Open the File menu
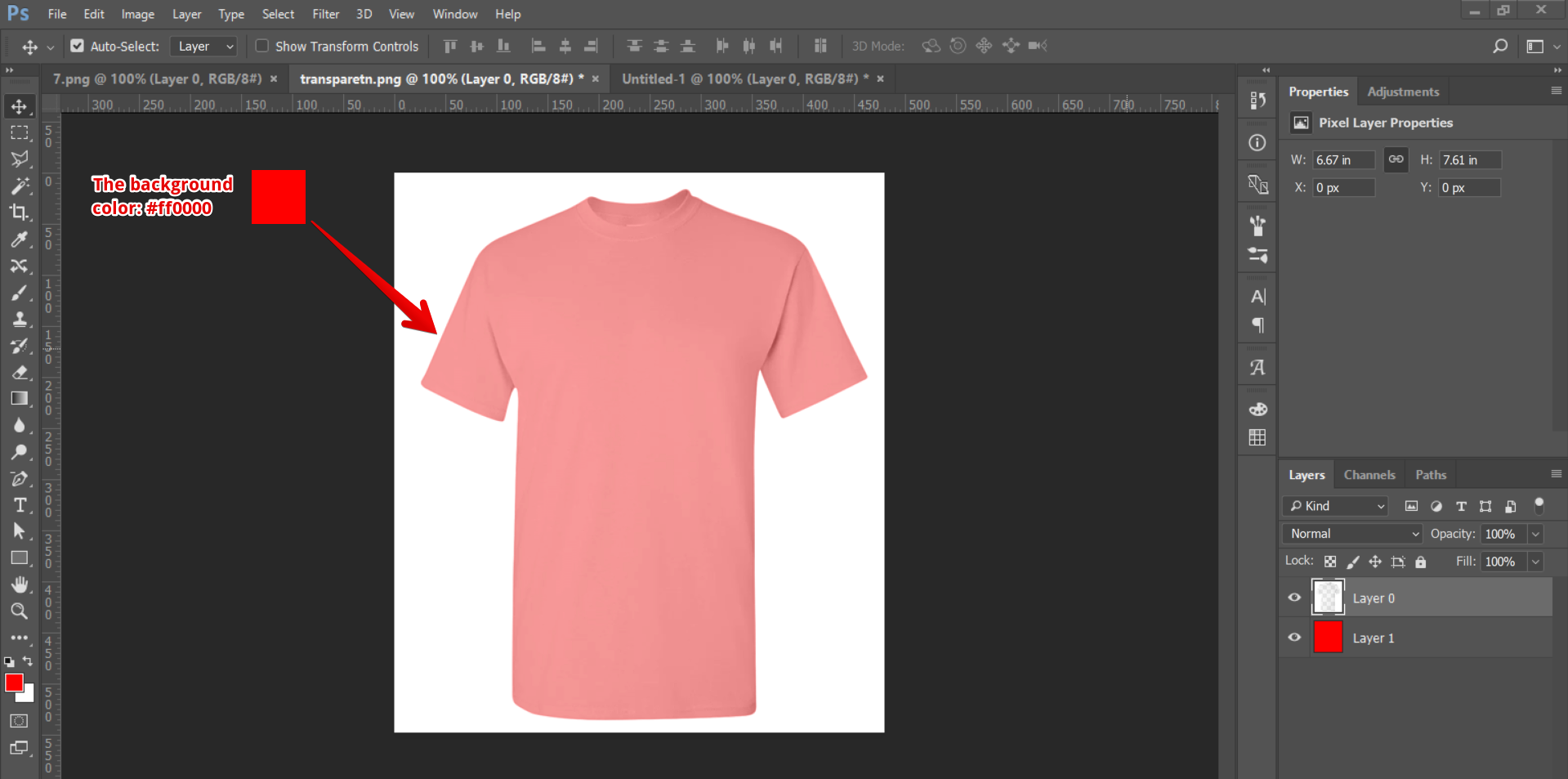This screenshot has height=779, width=1568. [x=57, y=14]
